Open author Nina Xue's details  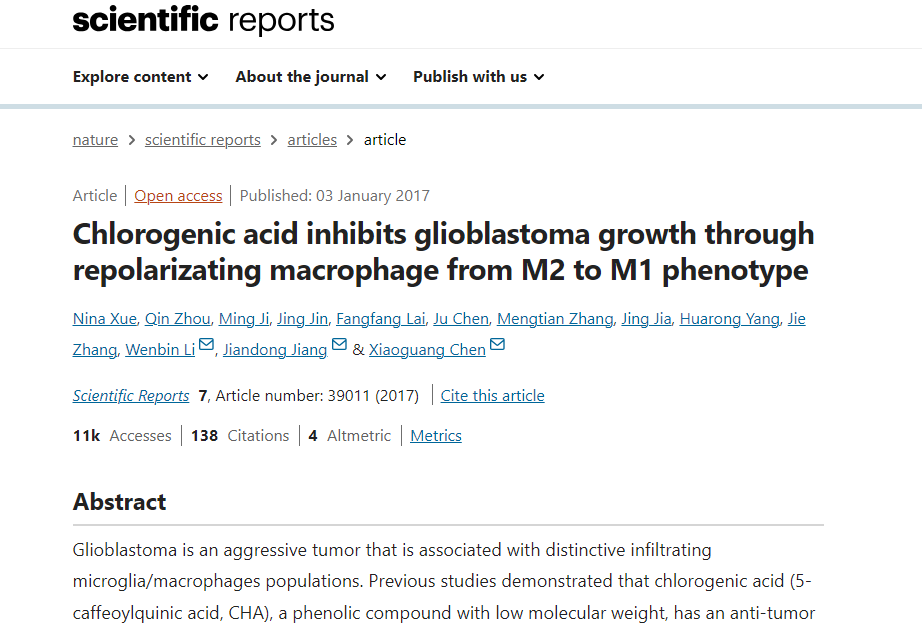[104, 319]
